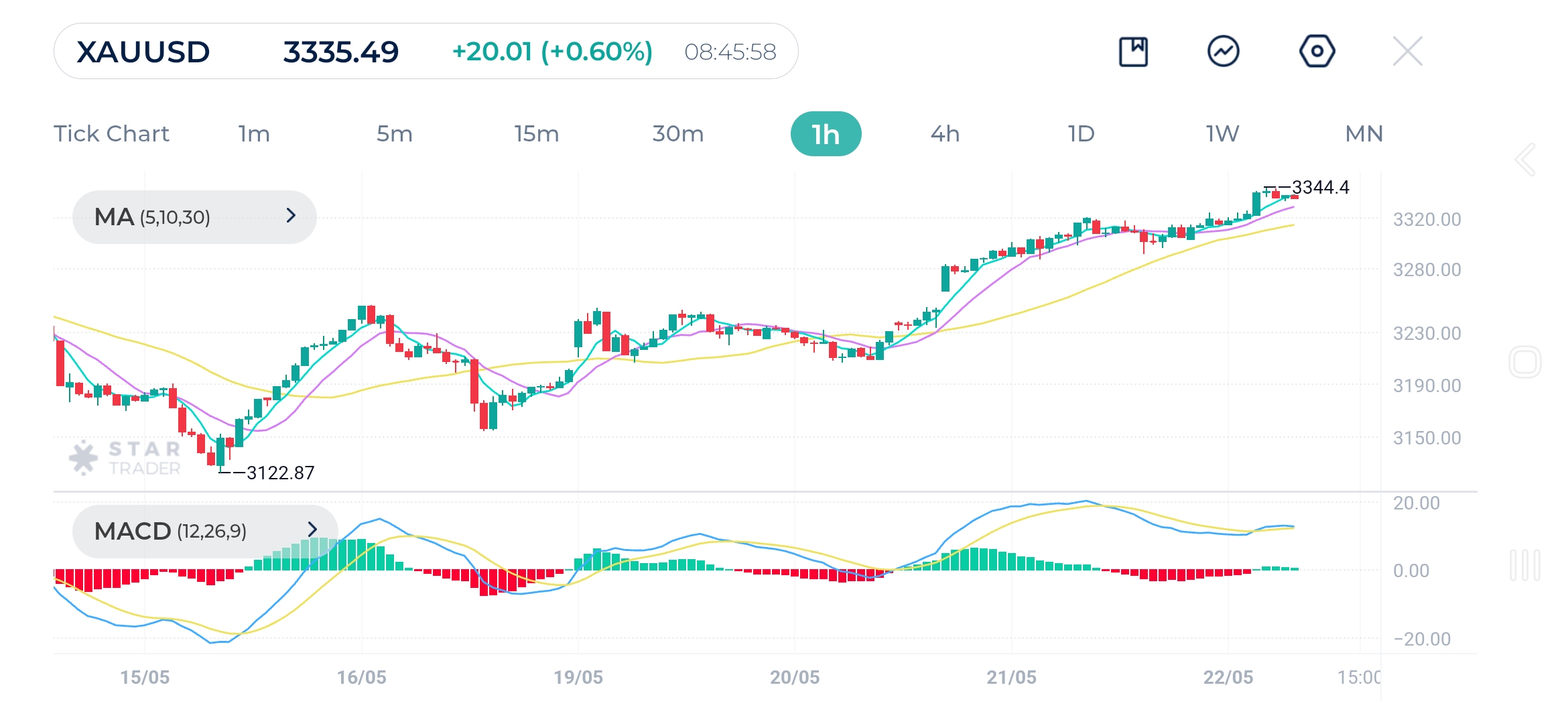Select the 5m timeframe
This screenshot has height=724, width=1568.
394,134
